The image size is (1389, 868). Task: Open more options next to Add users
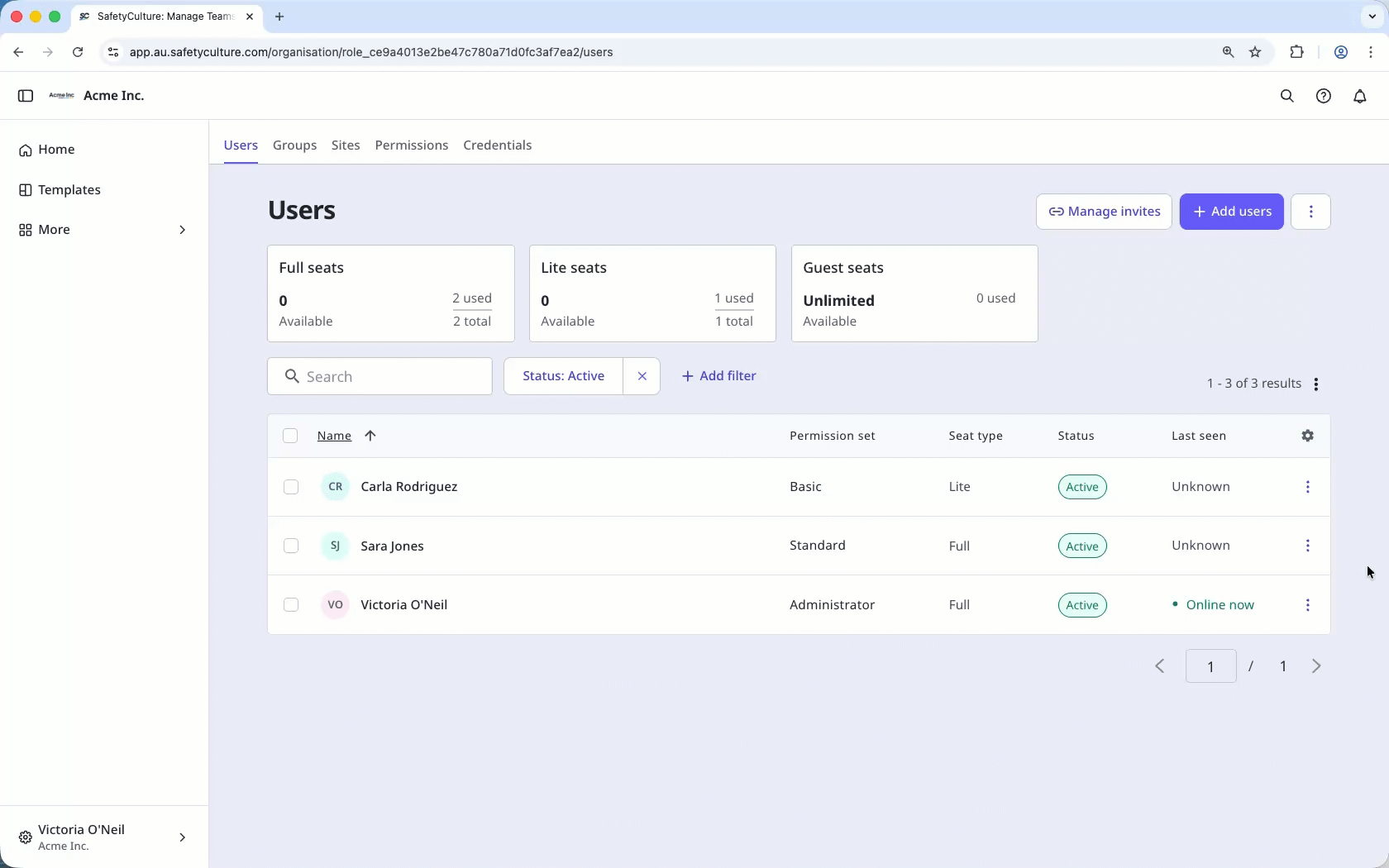tap(1310, 212)
